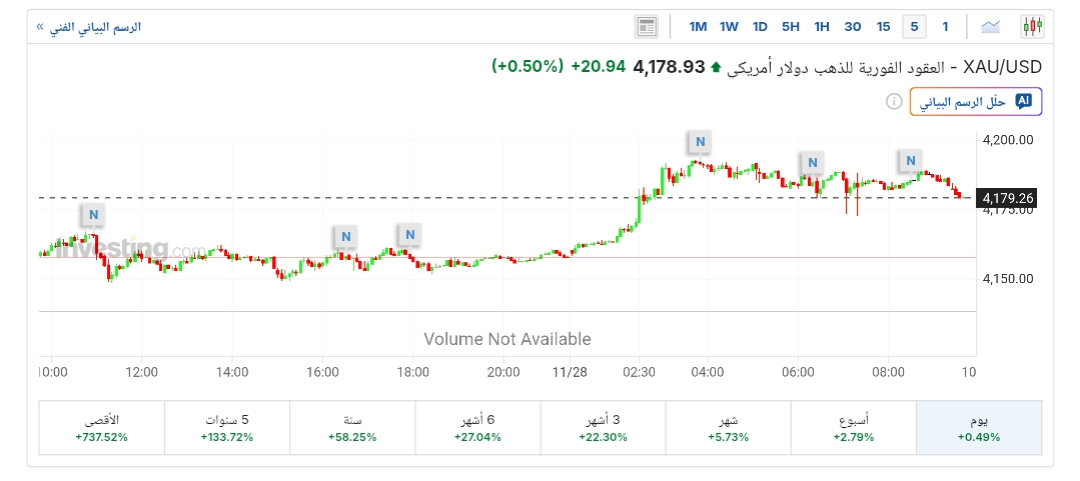The height and width of the screenshot is (481, 1080).
Task: Select the 15-minute timeframe
Action: click(883, 26)
